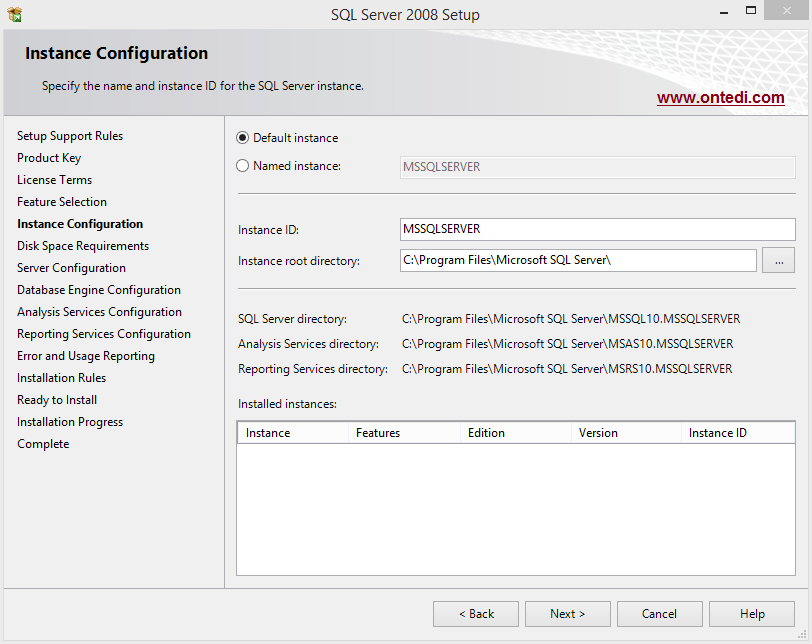Select Disk Space Requirements step

(83, 246)
